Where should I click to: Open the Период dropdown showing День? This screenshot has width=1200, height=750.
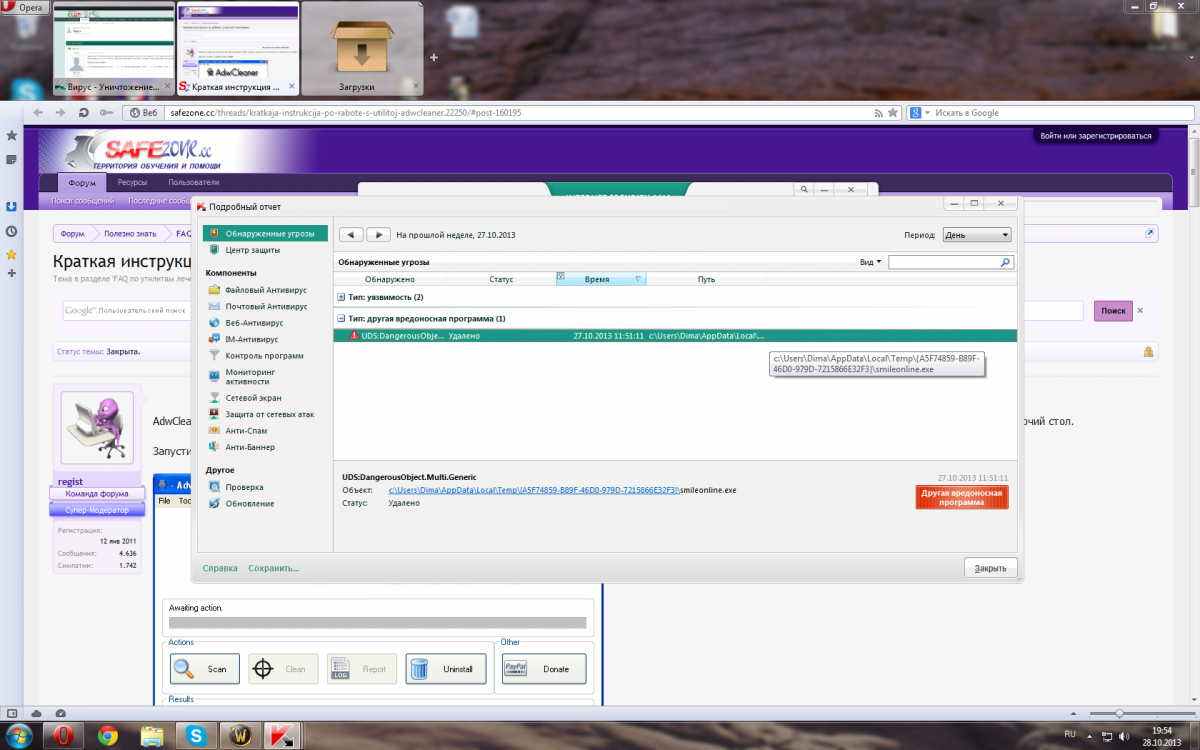[977, 235]
